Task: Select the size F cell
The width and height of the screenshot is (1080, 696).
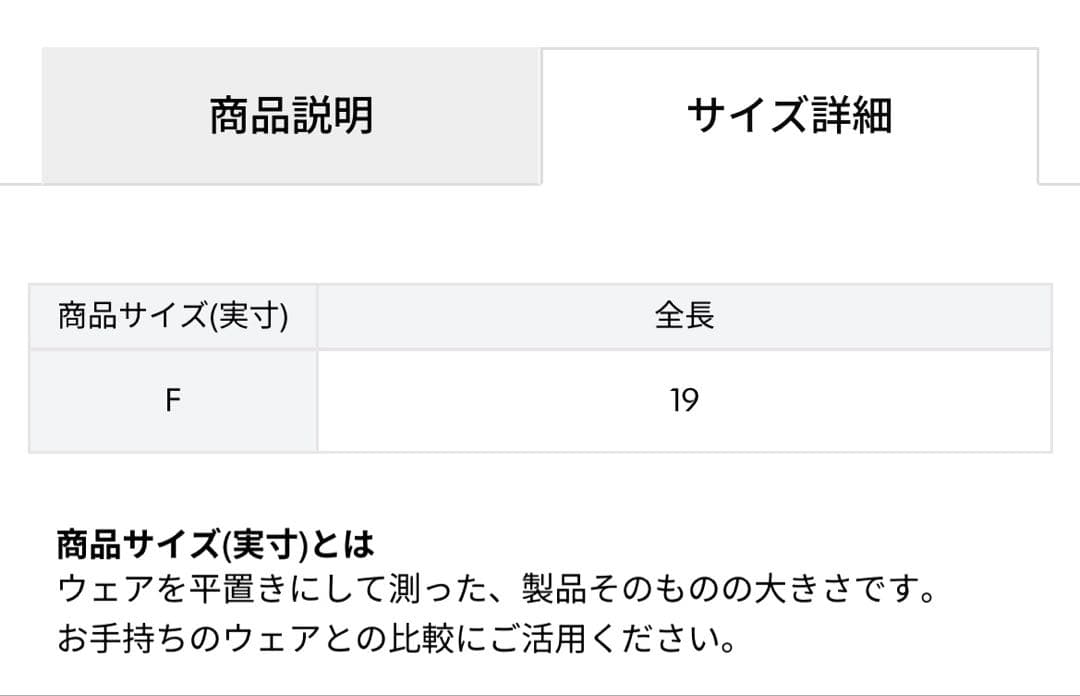Action: coord(174,399)
